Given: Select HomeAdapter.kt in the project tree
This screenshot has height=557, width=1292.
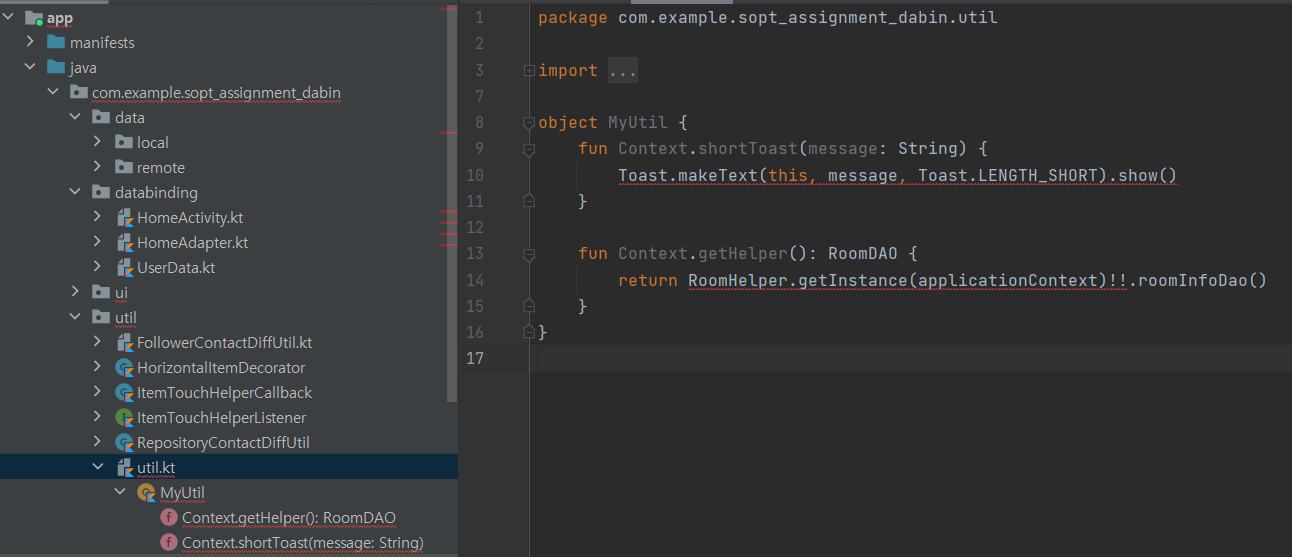Looking at the screenshot, I should tap(193, 242).
